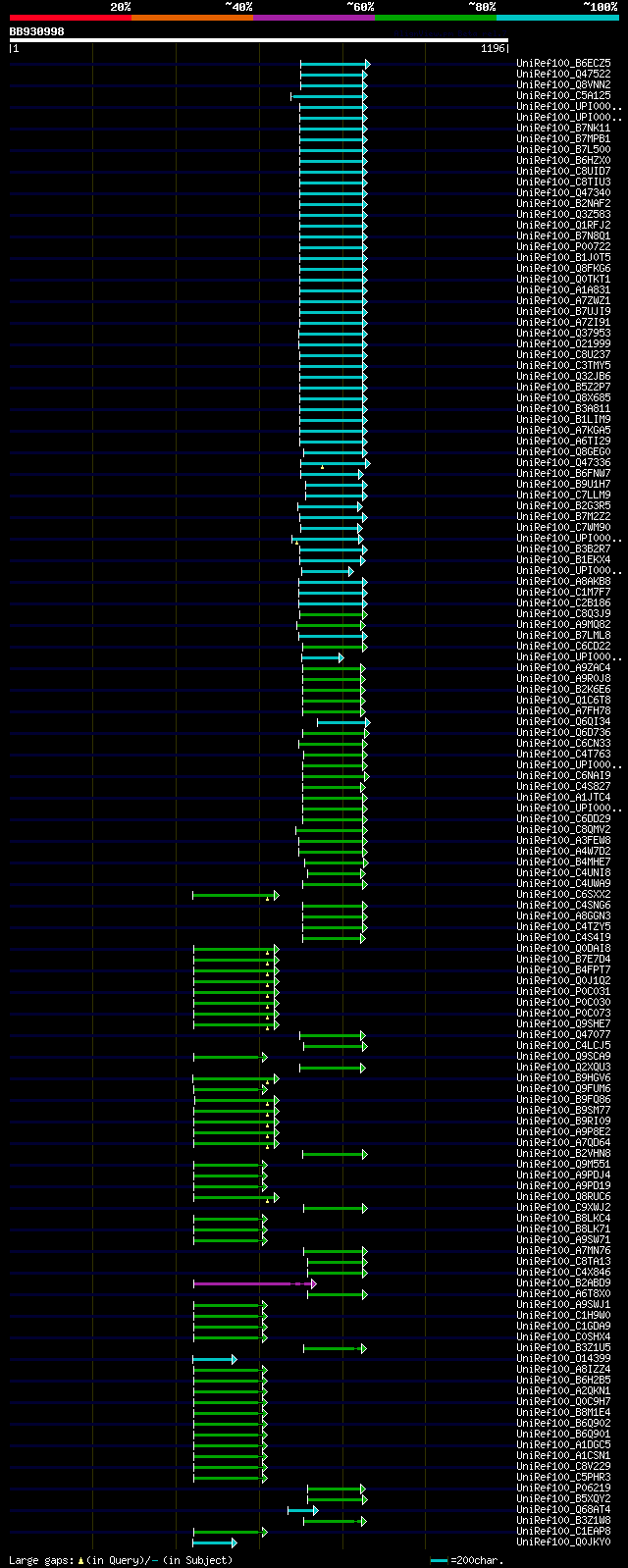Select the UniRef100_B4MHE7 label

563,862
